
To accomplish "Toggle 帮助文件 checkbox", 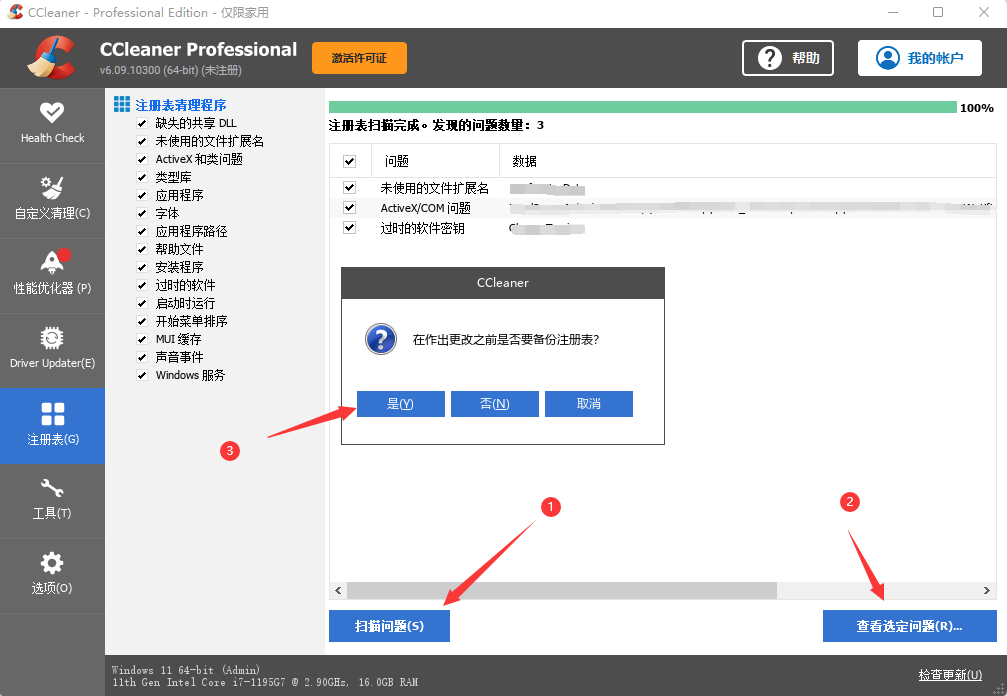I will [142, 249].
